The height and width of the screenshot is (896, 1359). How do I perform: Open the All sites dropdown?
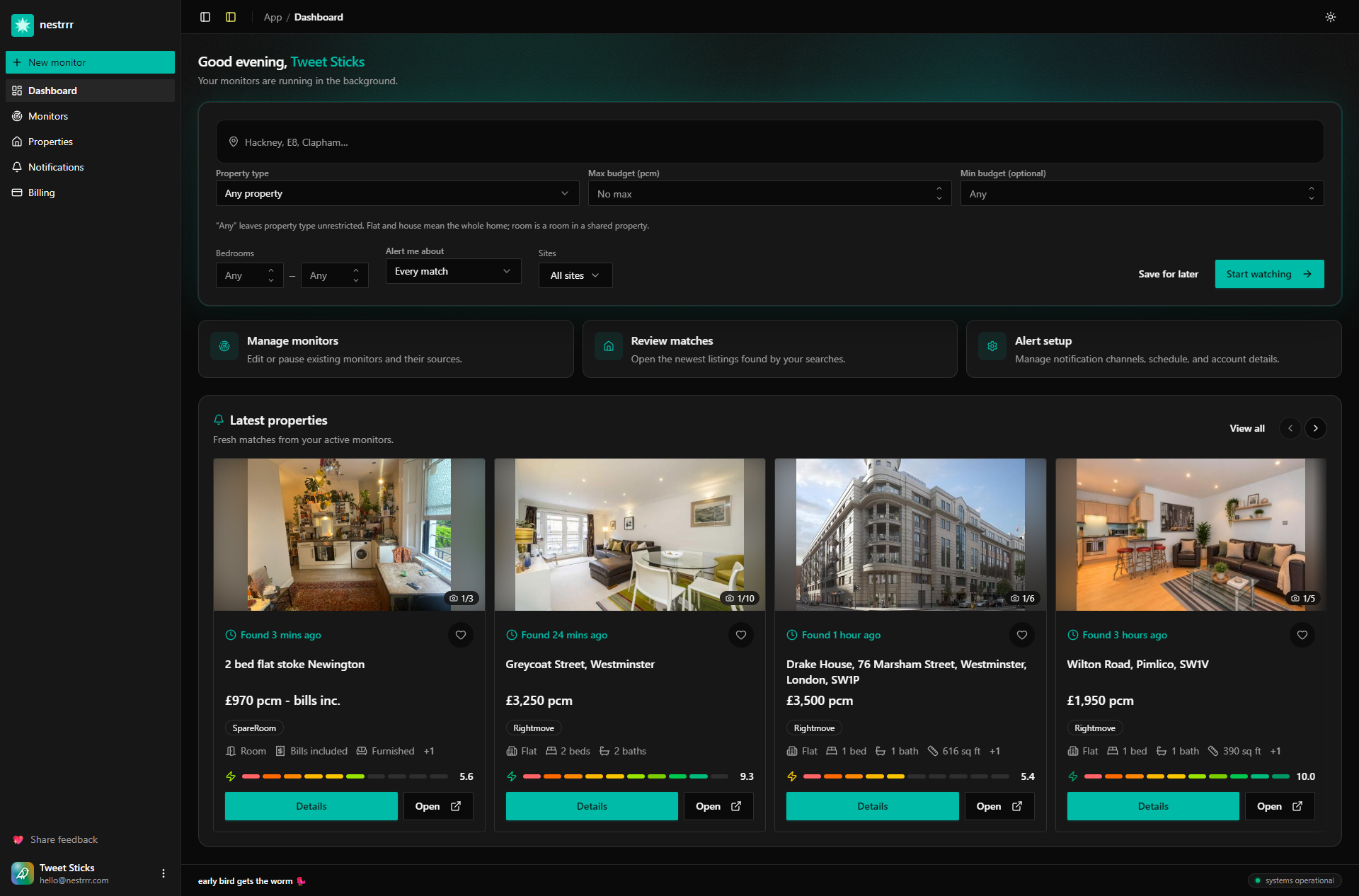pos(575,275)
